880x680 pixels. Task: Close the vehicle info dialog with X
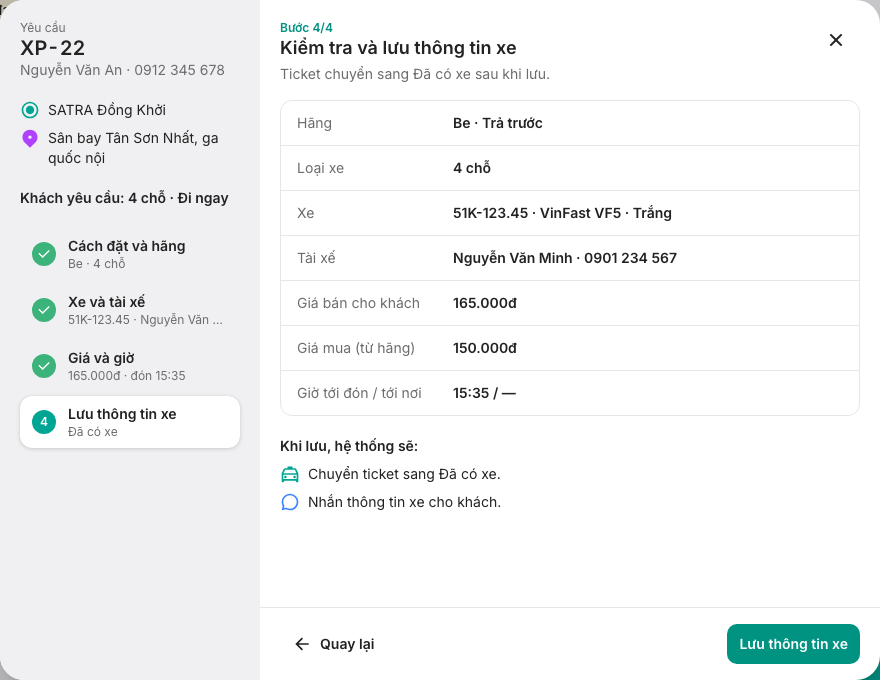(x=836, y=40)
